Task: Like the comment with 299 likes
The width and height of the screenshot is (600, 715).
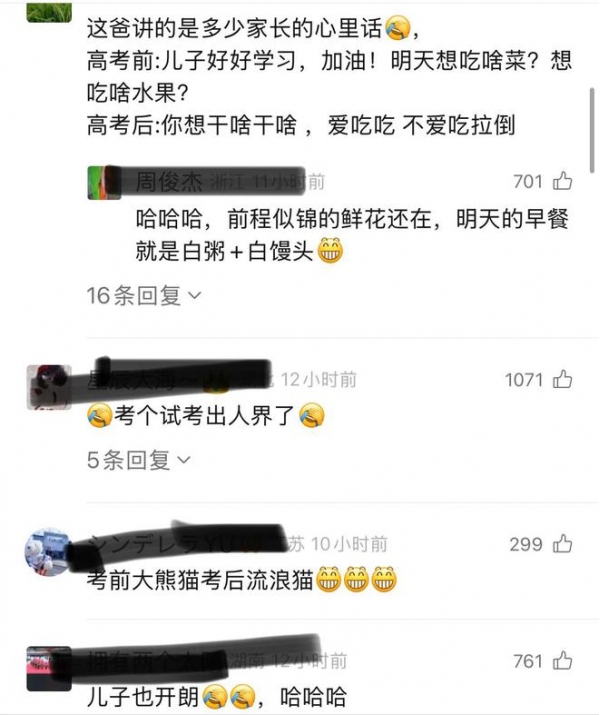Action: pyautogui.click(x=563, y=544)
